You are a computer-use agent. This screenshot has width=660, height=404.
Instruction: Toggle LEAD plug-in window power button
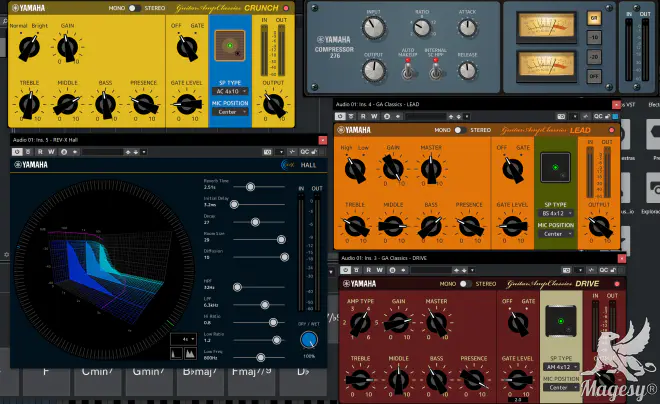[x=340, y=116]
